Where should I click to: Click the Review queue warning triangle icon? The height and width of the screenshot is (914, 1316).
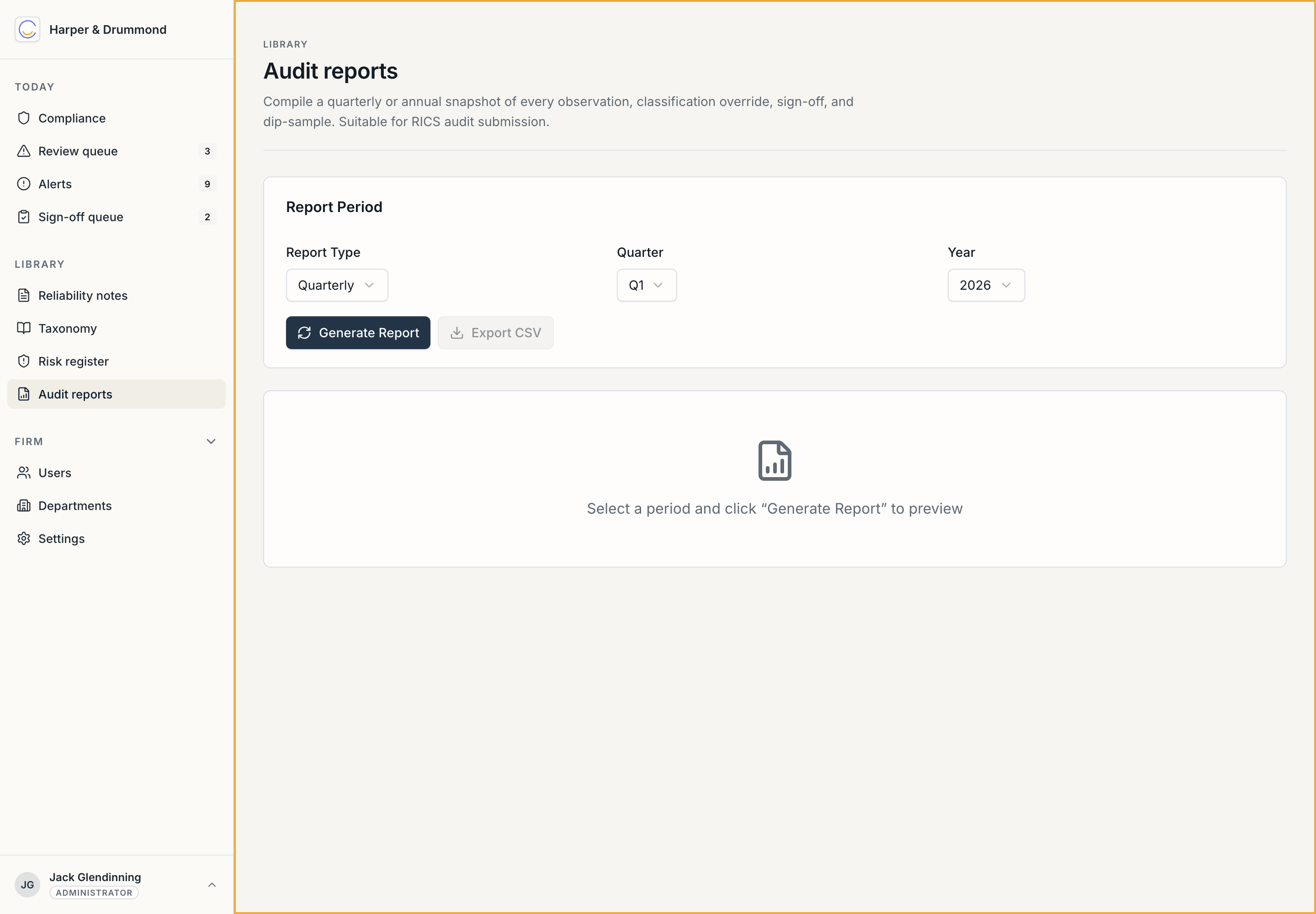click(23, 151)
